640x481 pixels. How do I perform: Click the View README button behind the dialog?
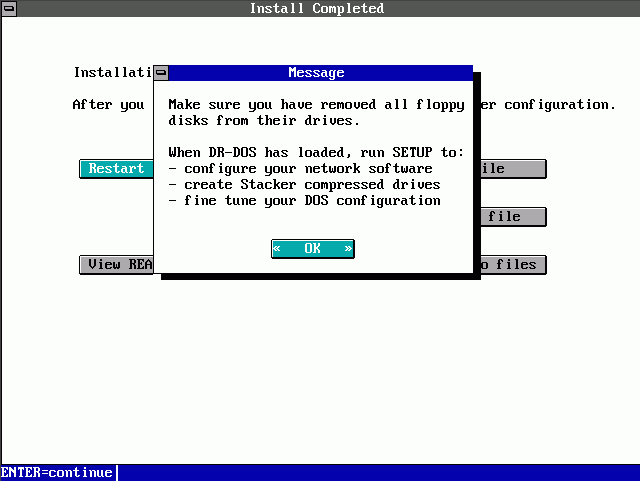116,265
